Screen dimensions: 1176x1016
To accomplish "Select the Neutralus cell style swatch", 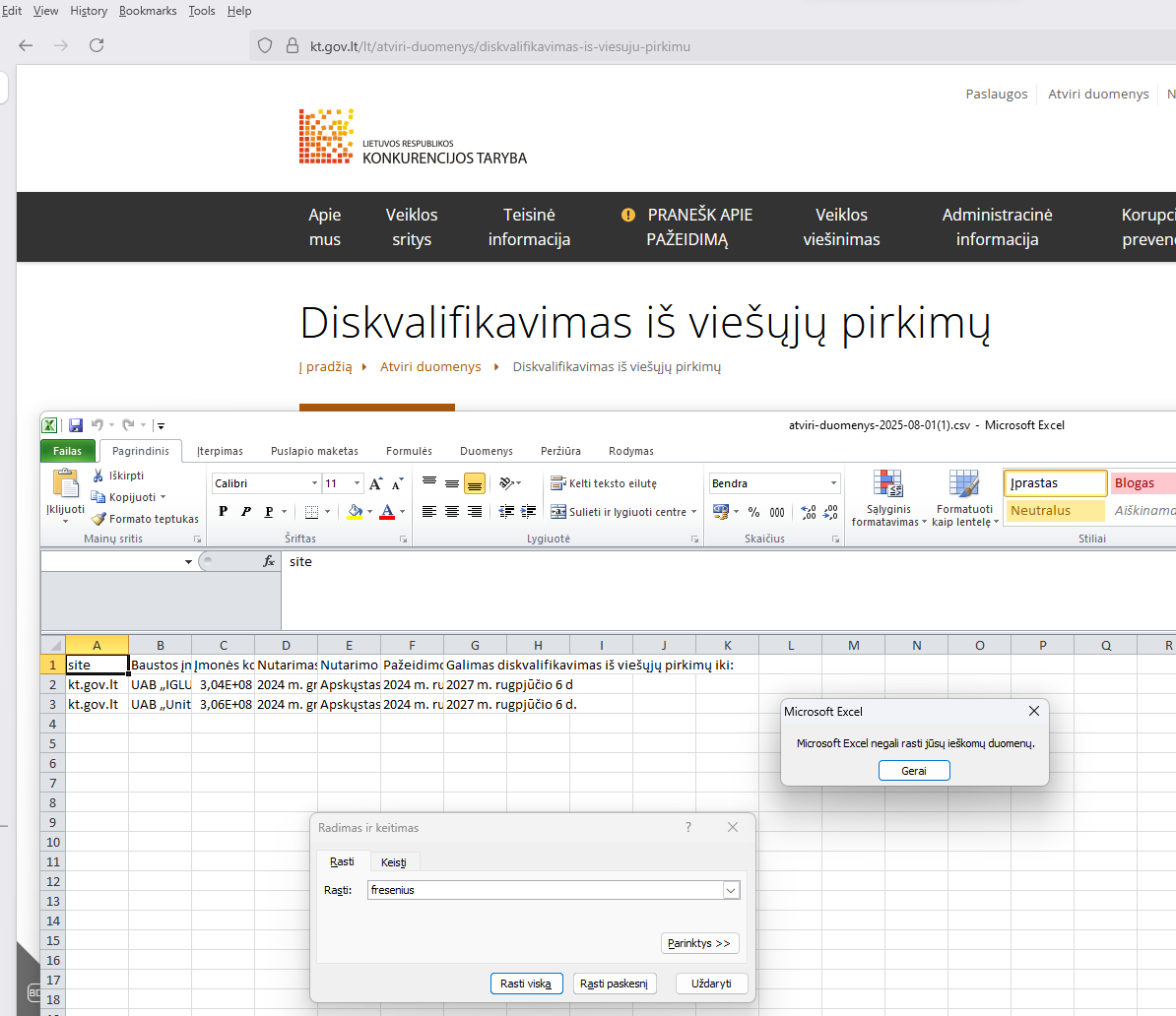I will [x=1055, y=511].
